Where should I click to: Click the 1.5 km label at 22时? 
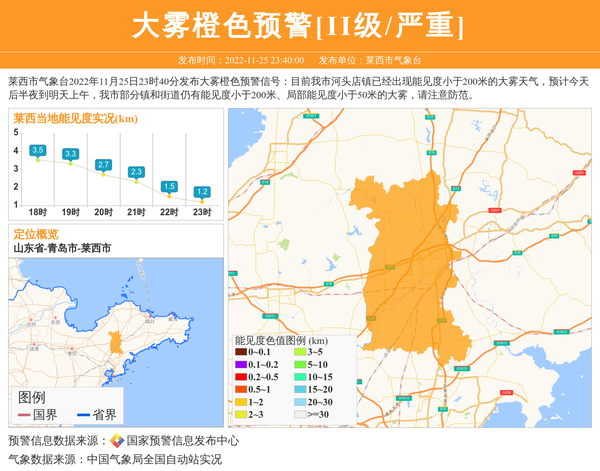tap(169, 186)
